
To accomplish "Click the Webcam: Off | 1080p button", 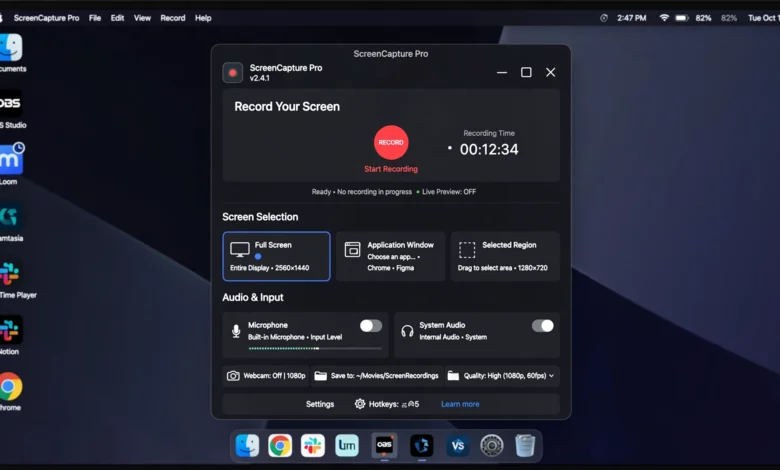I will [266, 376].
